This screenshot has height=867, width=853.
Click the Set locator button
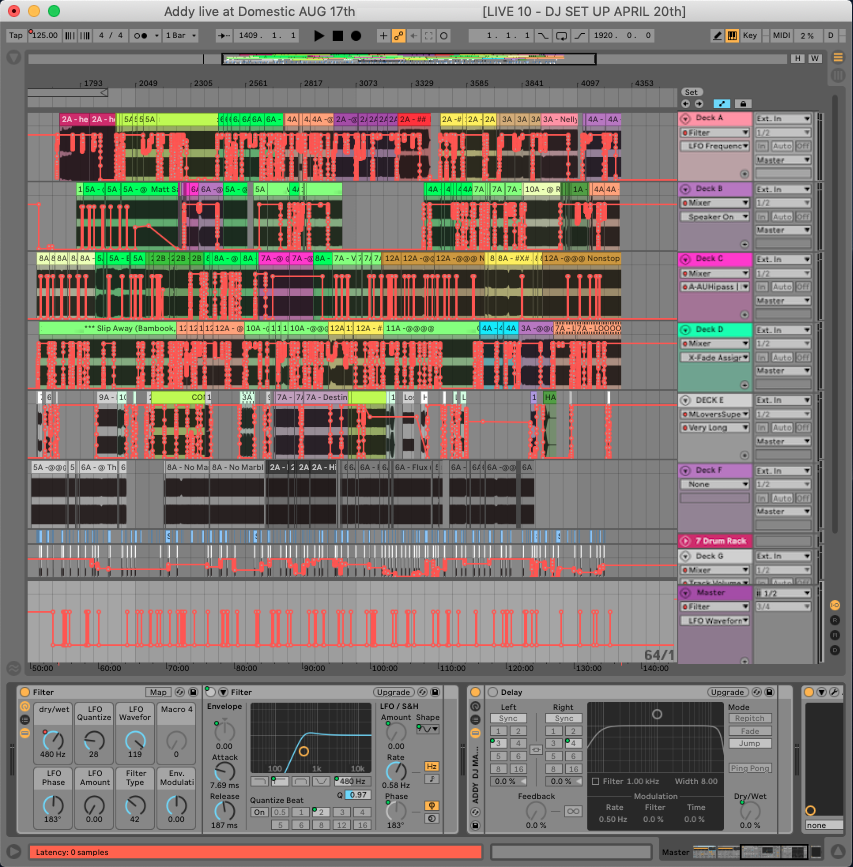coord(691,92)
